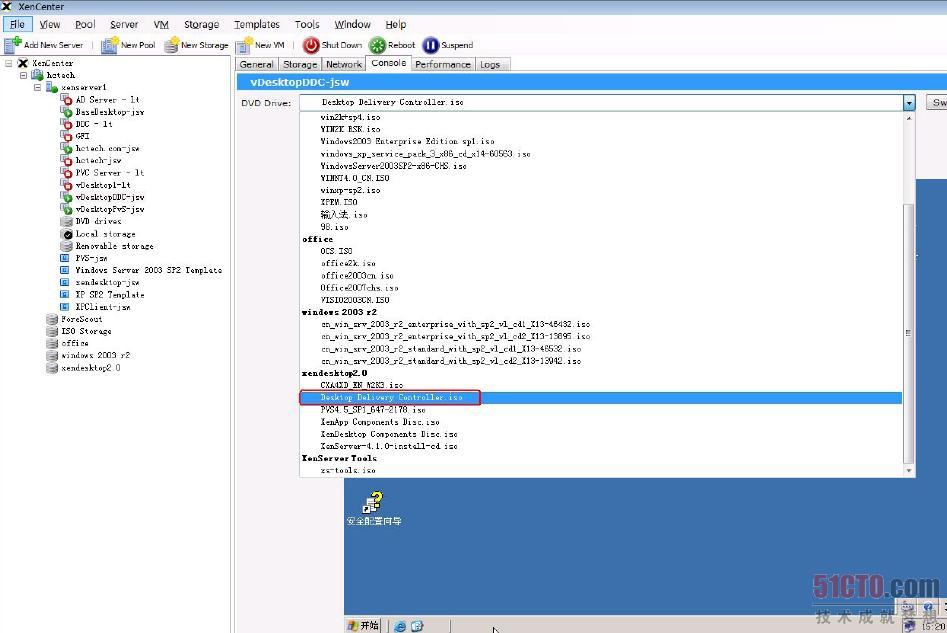Click the dropdown list scroll down arrow
This screenshot has height=633, width=947.
(x=909, y=471)
